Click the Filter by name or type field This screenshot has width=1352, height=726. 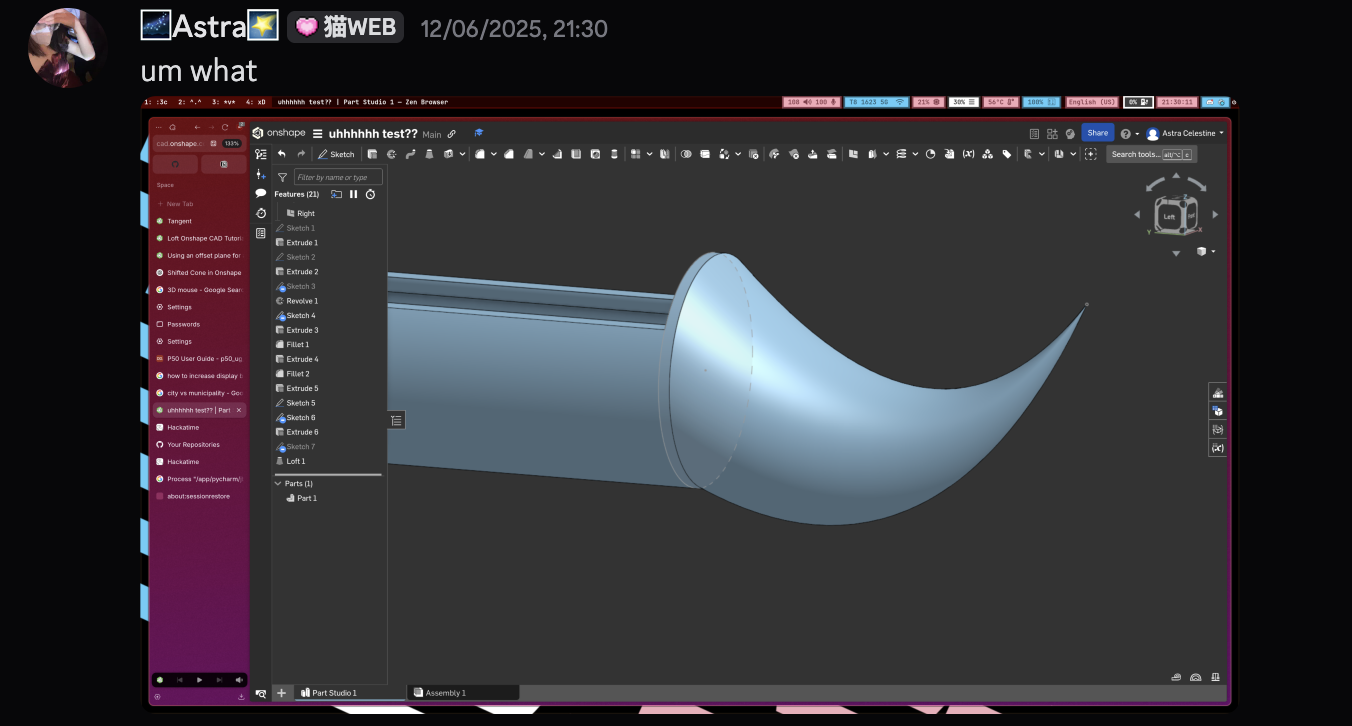pos(337,177)
